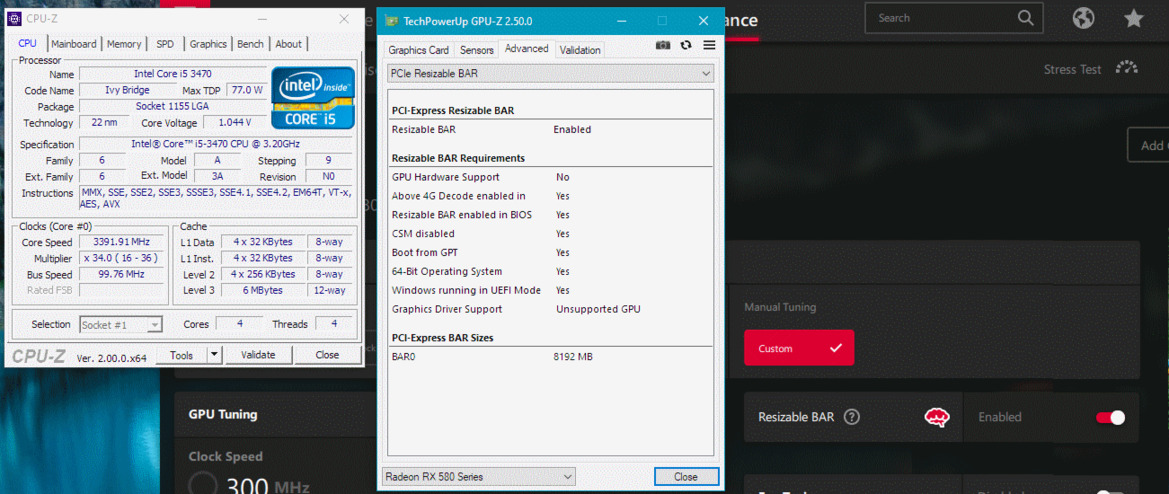Open GPU-Z Validation tab
Screen dimensions: 1169x494
580,50
